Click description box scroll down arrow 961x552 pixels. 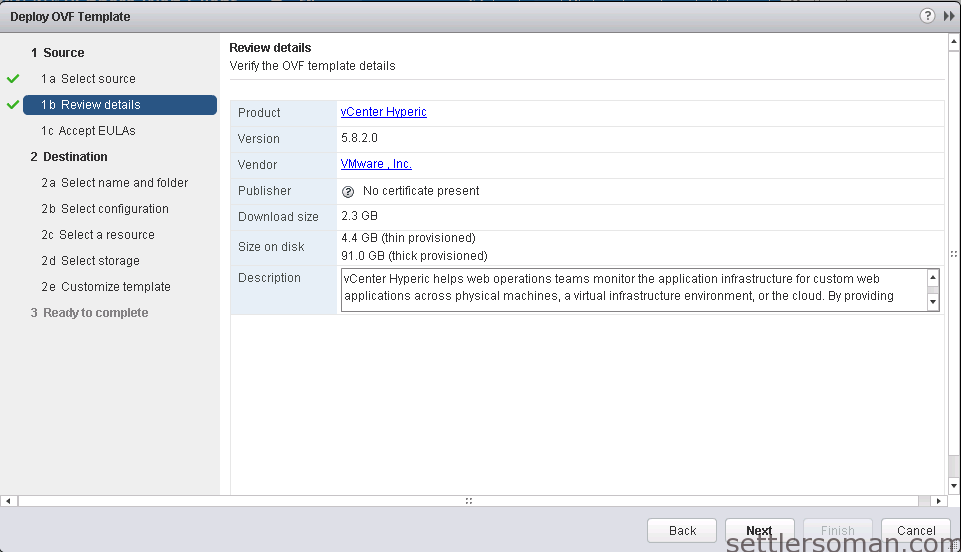pyautogui.click(x=933, y=302)
